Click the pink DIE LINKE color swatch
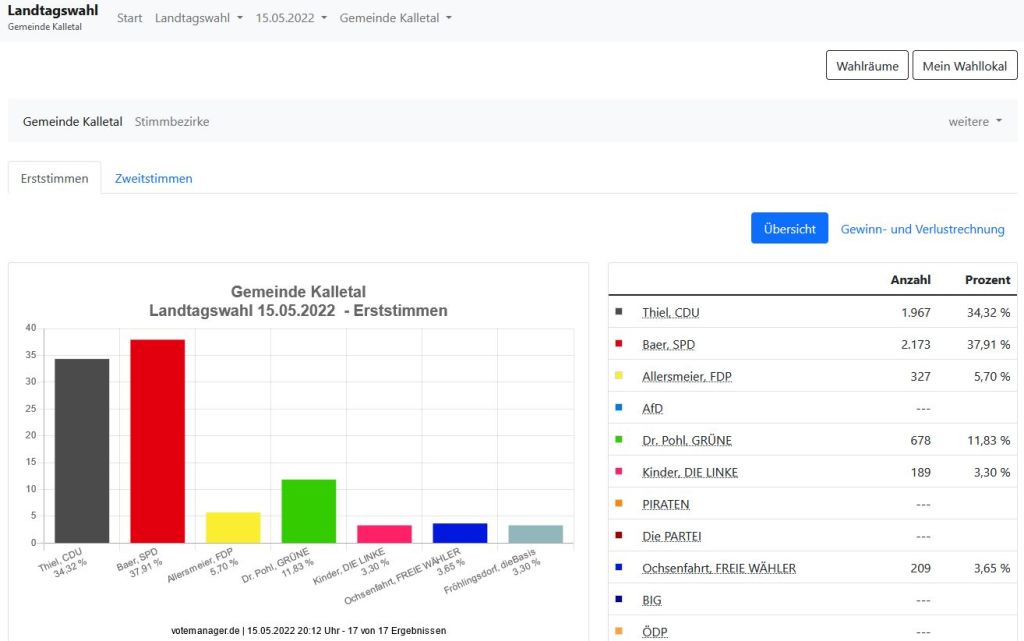The image size is (1024, 641). tap(618, 471)
